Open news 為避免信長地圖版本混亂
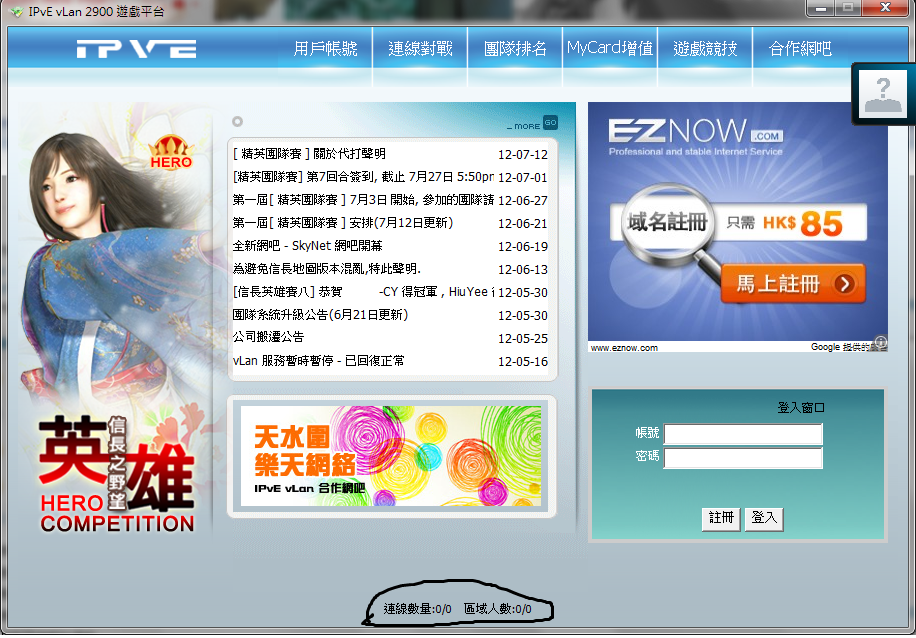Screen dimensions: 916x638 [x=327, y=269]
